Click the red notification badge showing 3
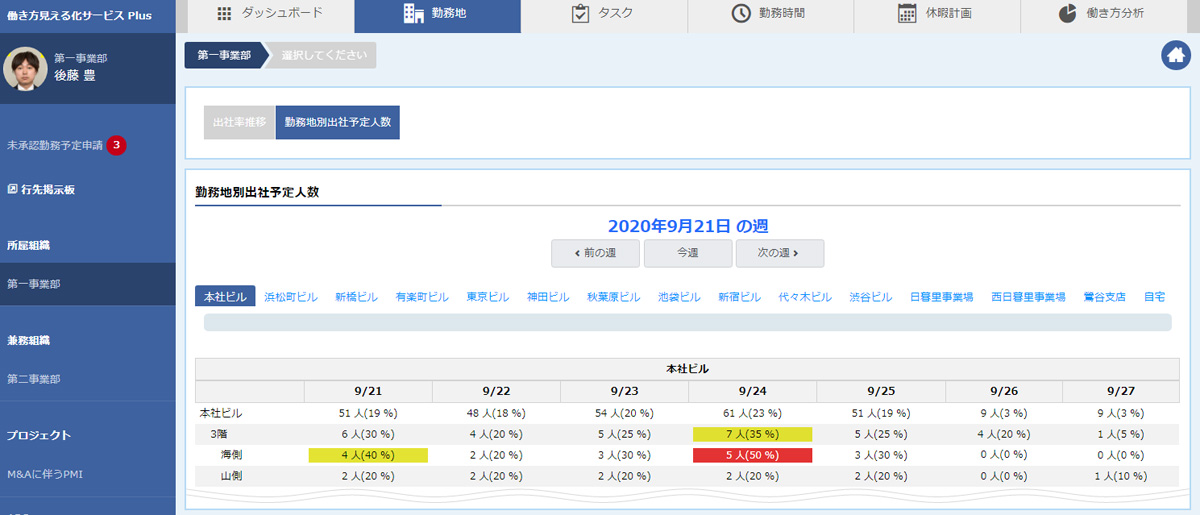Viewport: 1200px width, 515px height. pyautogui.click(x=117, y=145)
